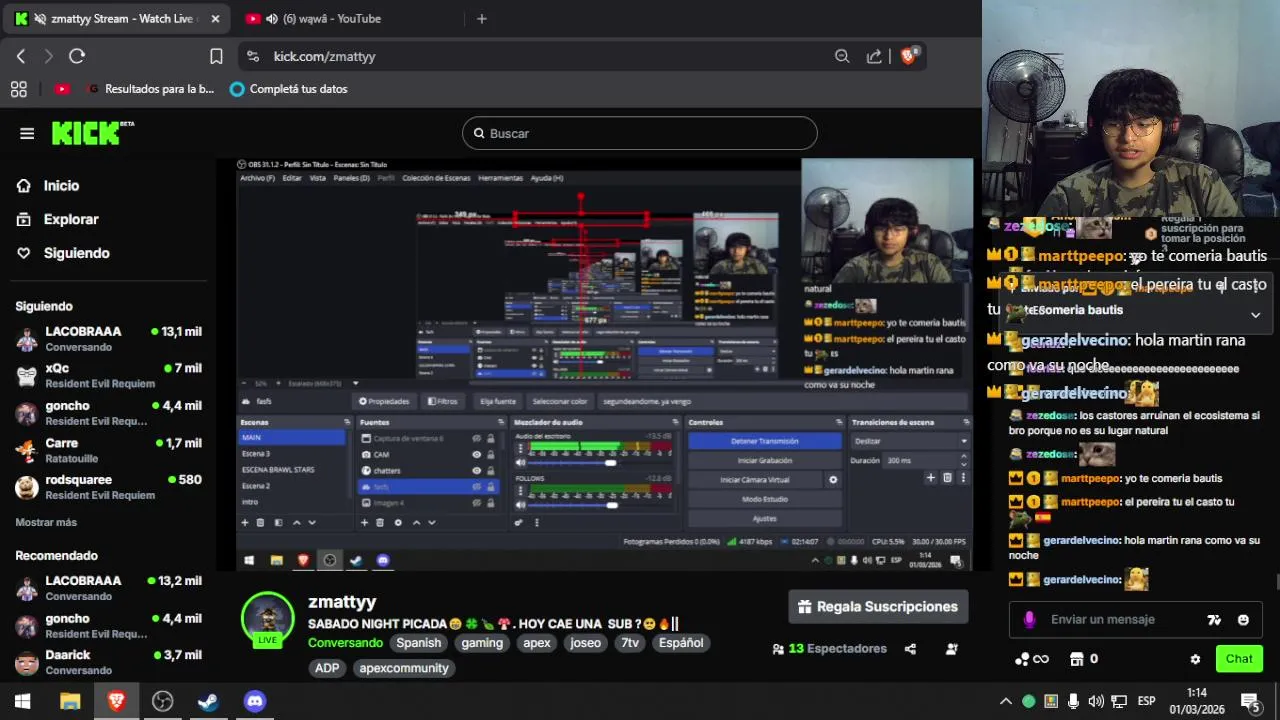The image size is (1280, 720).
Task: Open the apps grid in bookmarks bar
Action: (x=19, y=89)
